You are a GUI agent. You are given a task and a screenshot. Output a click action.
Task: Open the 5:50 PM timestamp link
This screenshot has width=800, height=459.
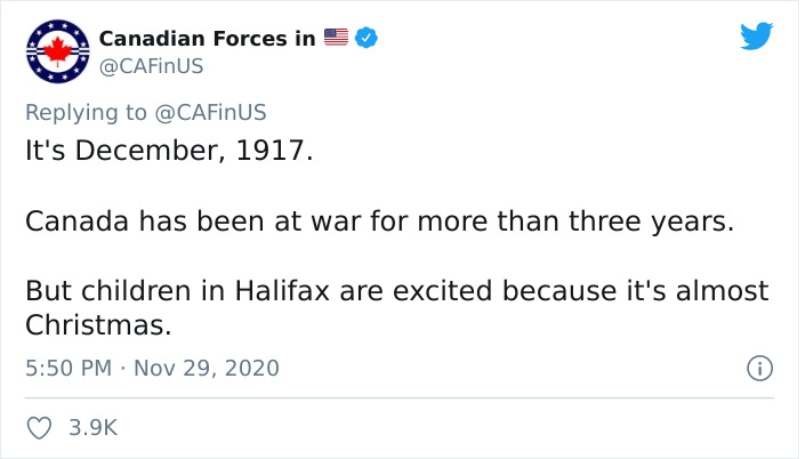tap(68, 368)
